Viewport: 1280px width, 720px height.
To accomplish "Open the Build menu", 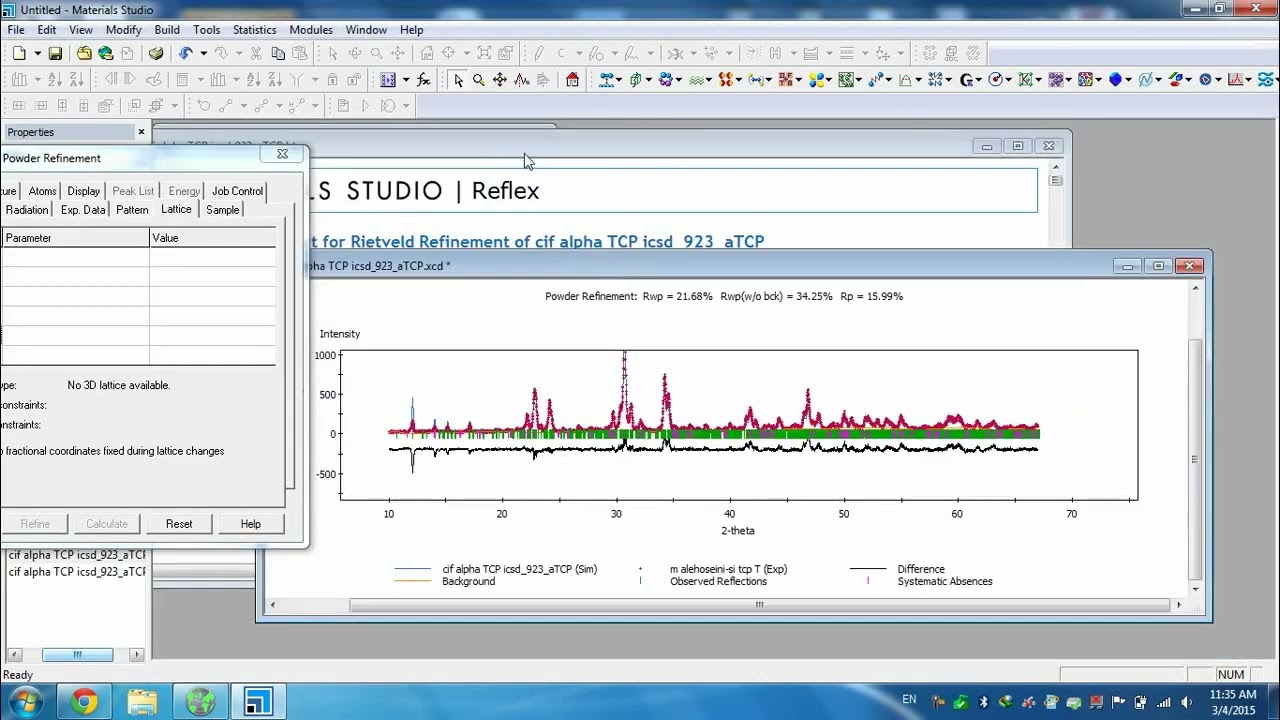I will pos(167,30).
